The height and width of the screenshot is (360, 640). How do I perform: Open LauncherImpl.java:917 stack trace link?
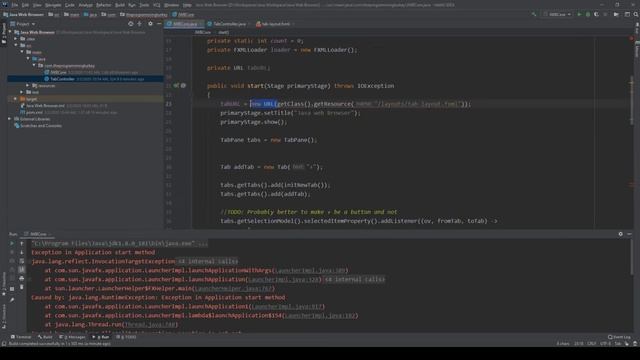[287, 307]
